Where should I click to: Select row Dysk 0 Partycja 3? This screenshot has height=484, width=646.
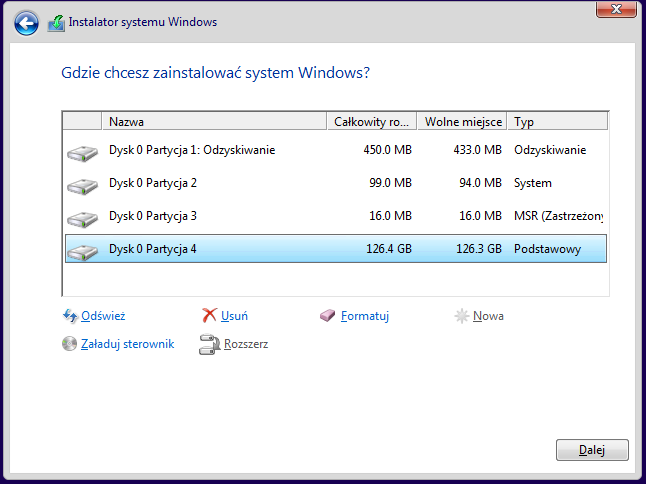tap(336, 216)
